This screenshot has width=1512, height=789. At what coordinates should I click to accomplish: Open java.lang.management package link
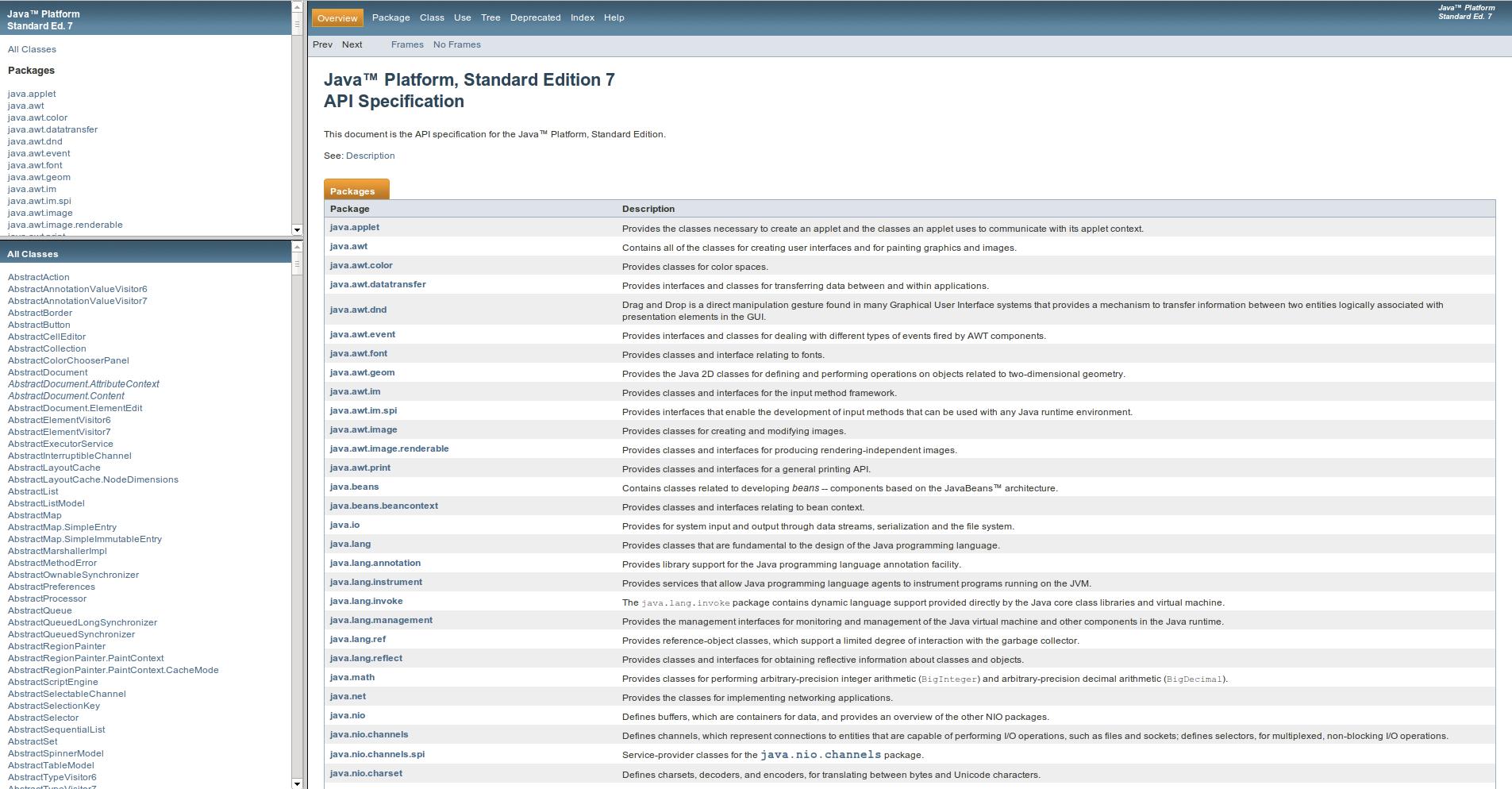tap(381, 620)
